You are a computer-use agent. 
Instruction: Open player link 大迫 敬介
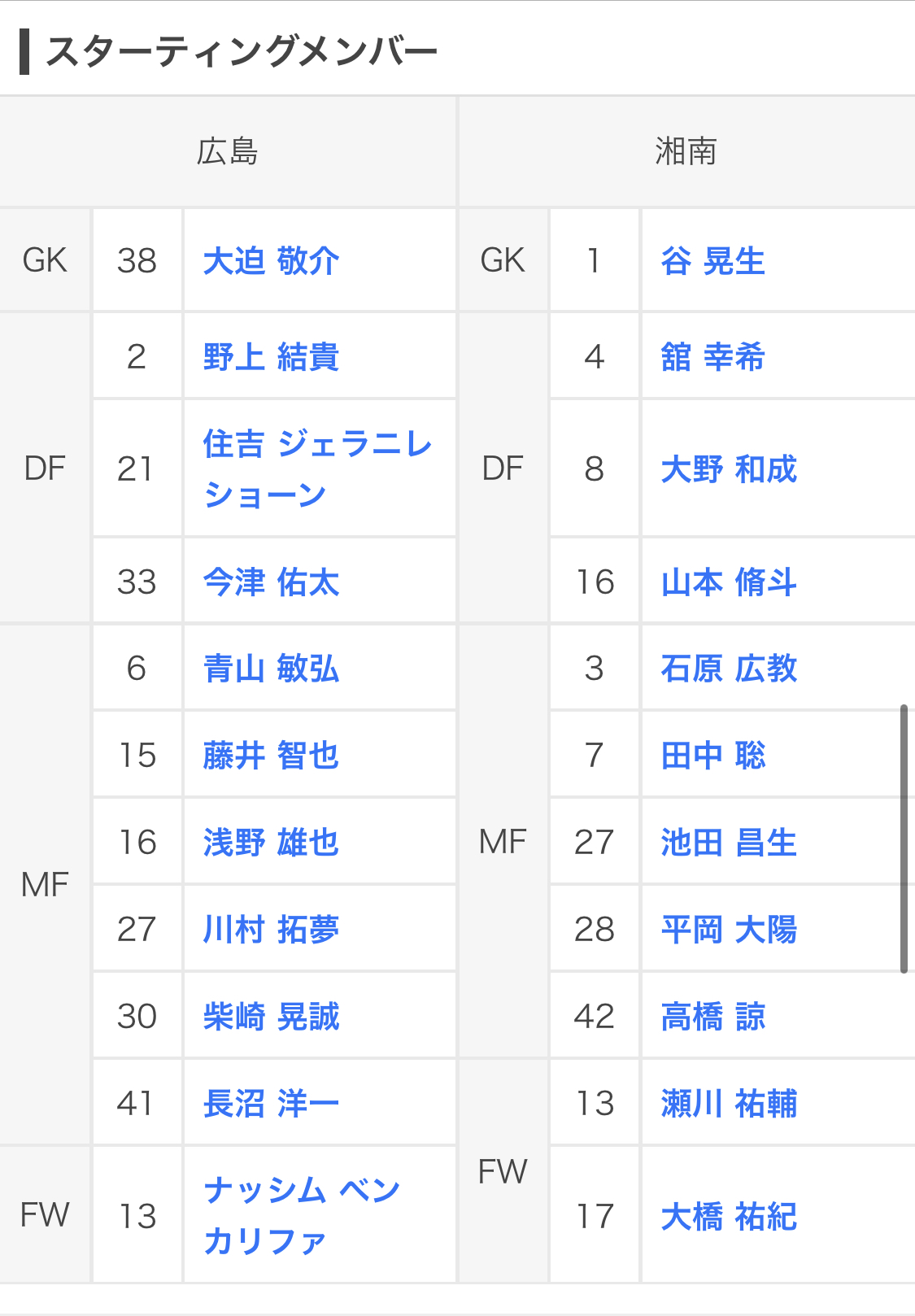pyautogui.click(x=271, y=261)
